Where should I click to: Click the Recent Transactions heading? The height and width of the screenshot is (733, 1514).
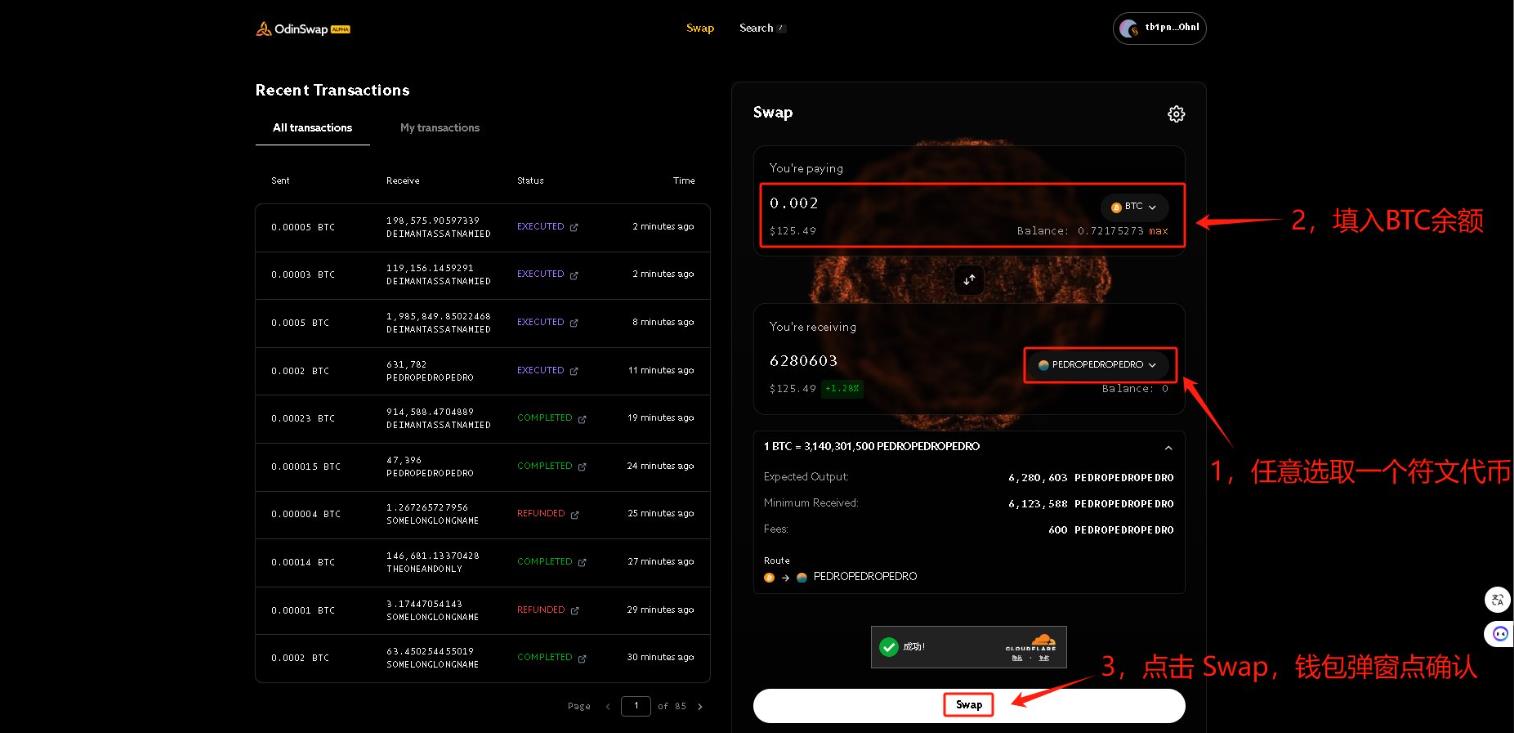click(x=332, y=90)
